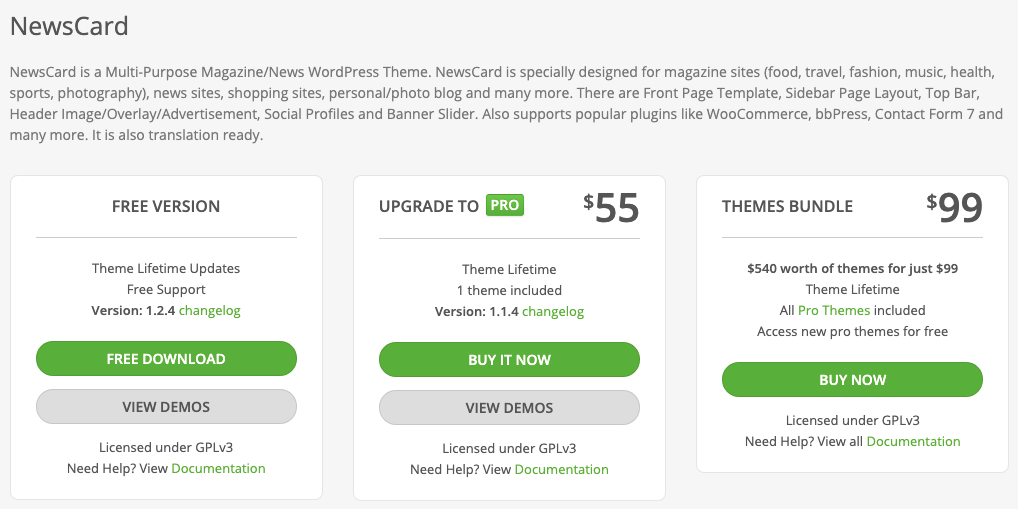Open Documentation link in Themes Bundle card
Image resolution: width=1018 pixels, height=509 pixels.
click(913, 441)
